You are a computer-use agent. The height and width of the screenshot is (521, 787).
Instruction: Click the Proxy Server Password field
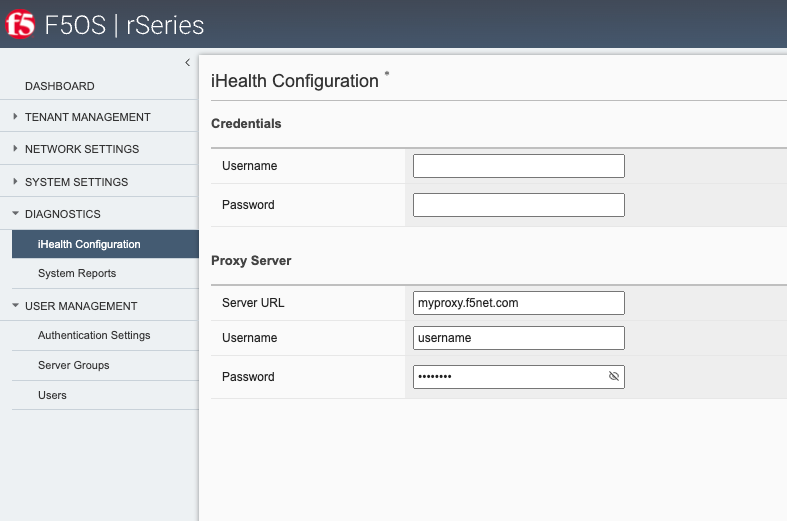coord(509,377)
